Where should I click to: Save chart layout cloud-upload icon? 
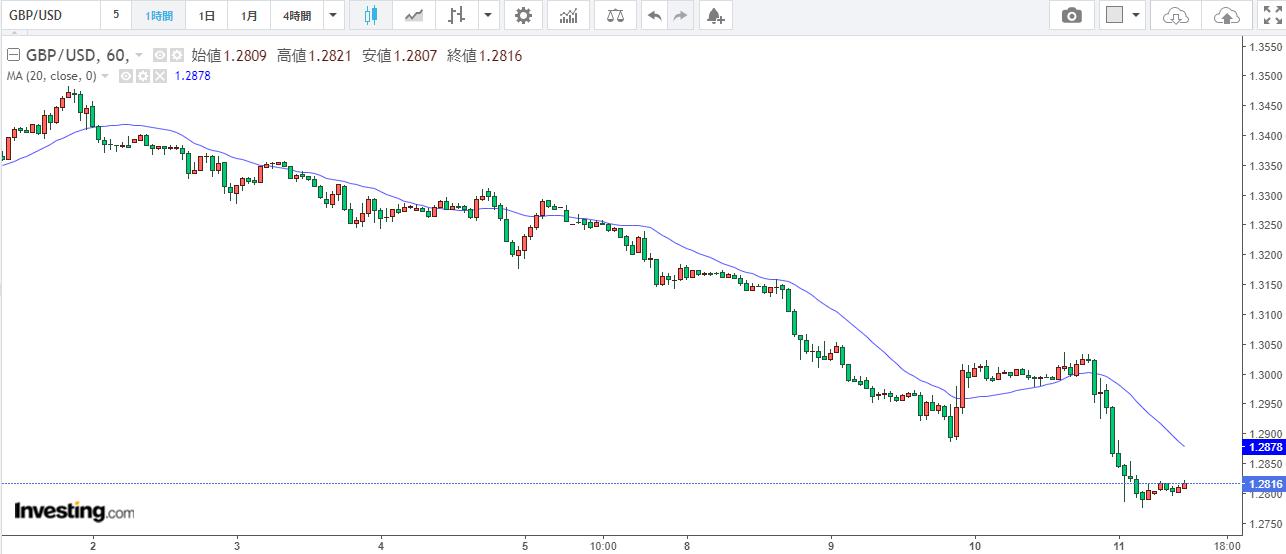pyautogui.click(x=1225, y=16)
